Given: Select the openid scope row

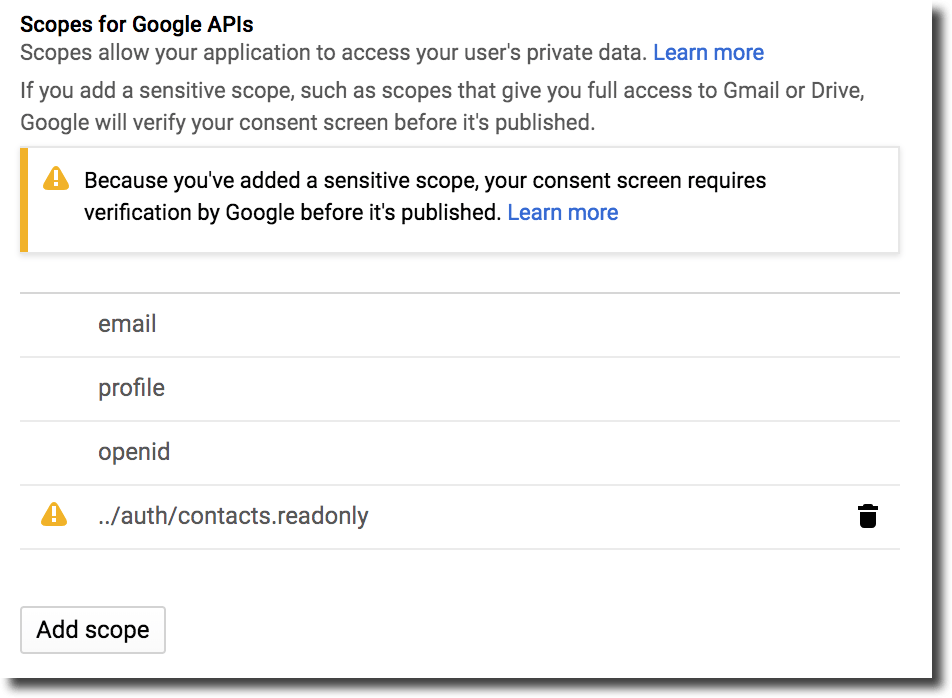Looking at the screenshot, I should pyautogui.click(x=134, y=452).
